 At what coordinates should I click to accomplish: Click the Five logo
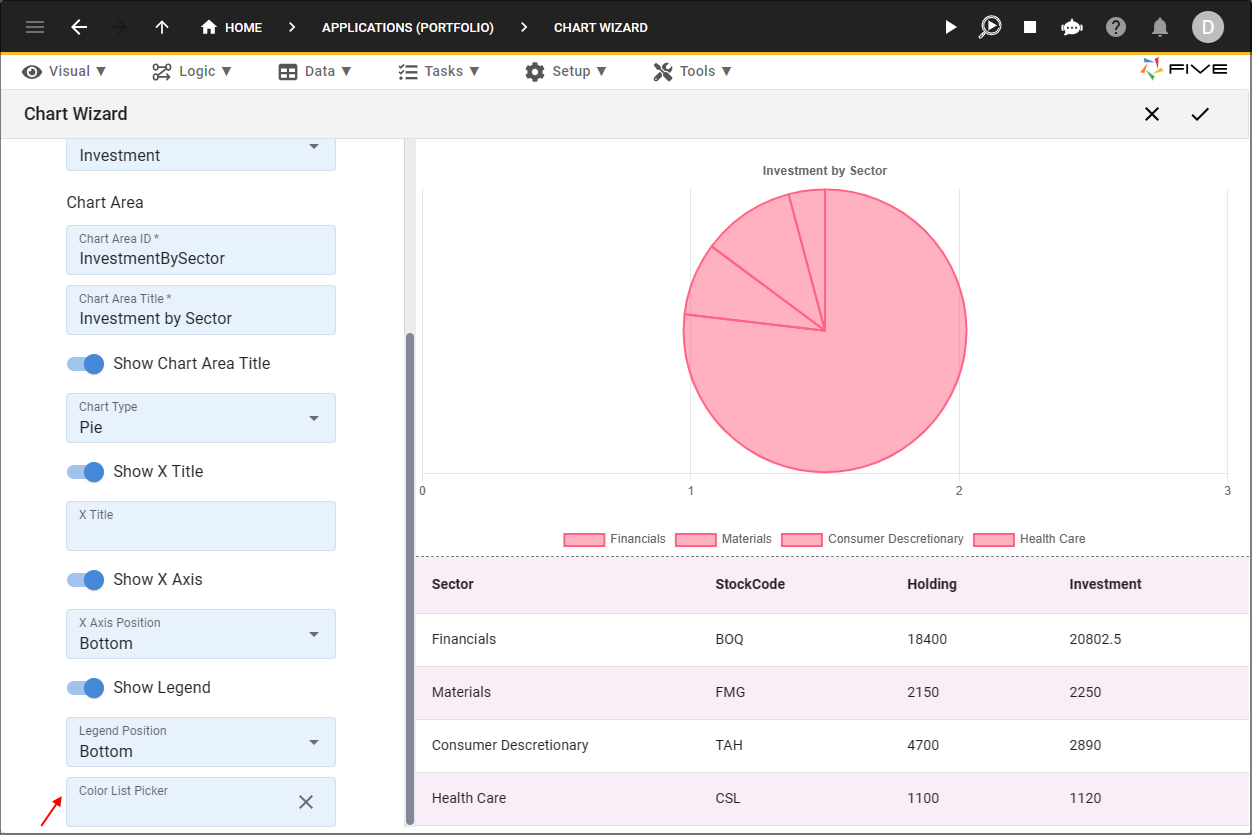pyautogui.click(x=1183, y=70)
